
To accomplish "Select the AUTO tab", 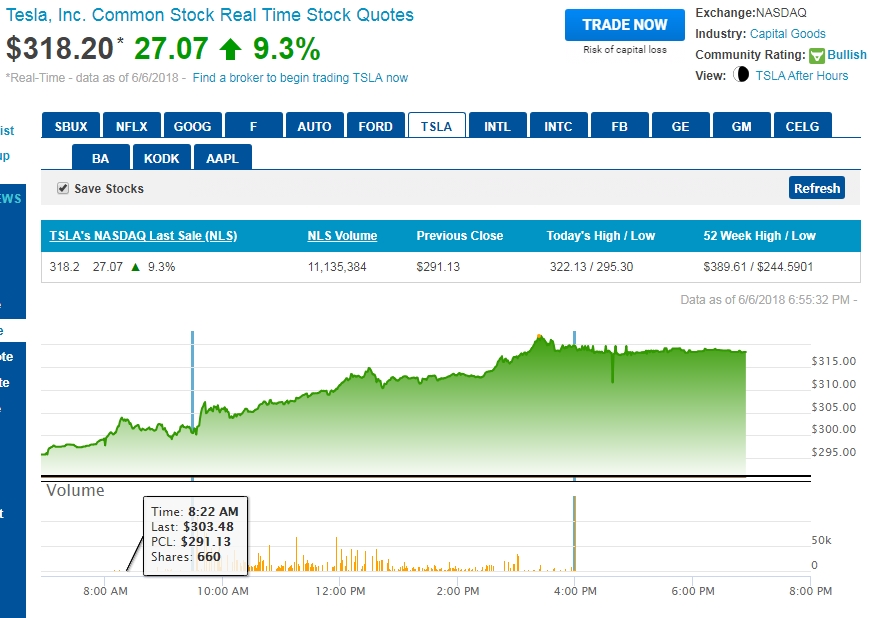I will point(314,125).
